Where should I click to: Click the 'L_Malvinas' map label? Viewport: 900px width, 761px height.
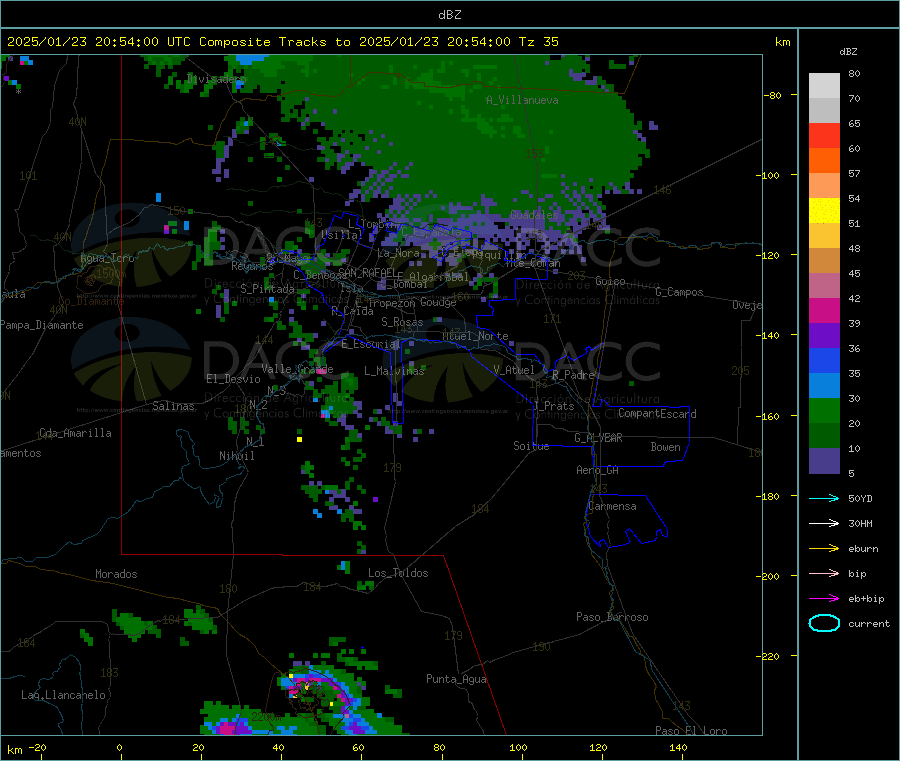coord(394,371)
